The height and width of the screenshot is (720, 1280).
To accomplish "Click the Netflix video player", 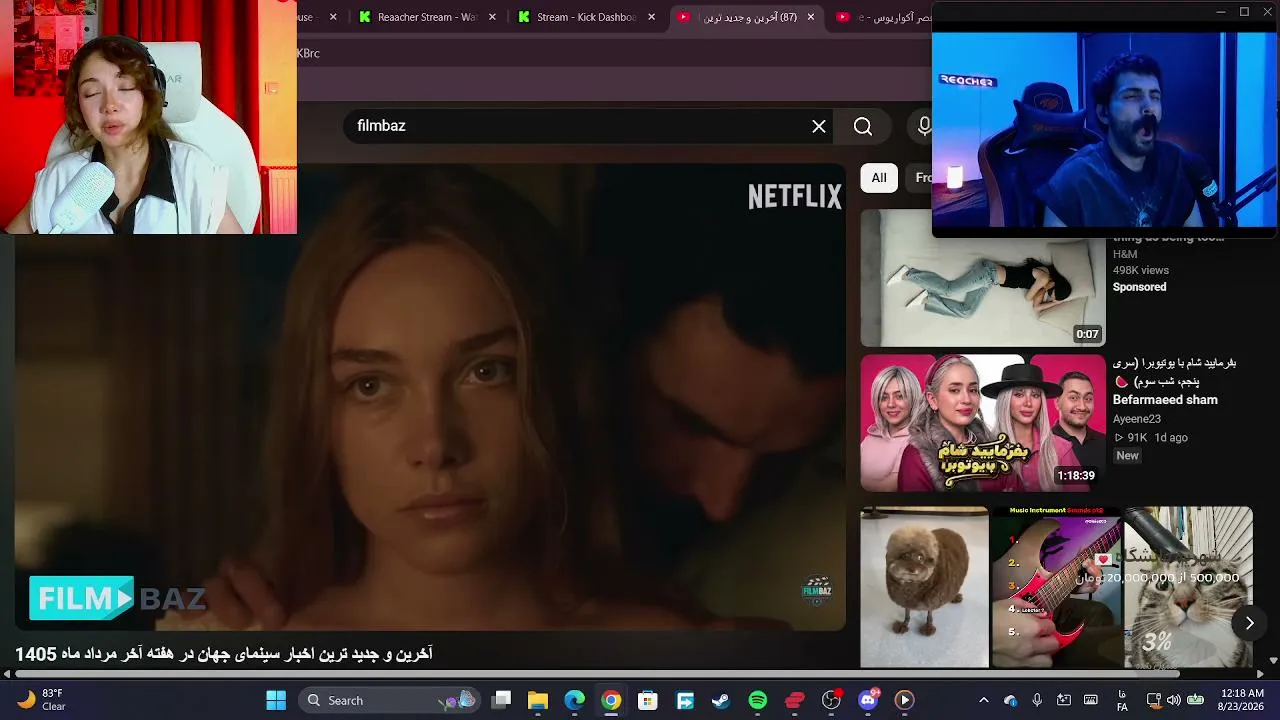I will (430, 398).
